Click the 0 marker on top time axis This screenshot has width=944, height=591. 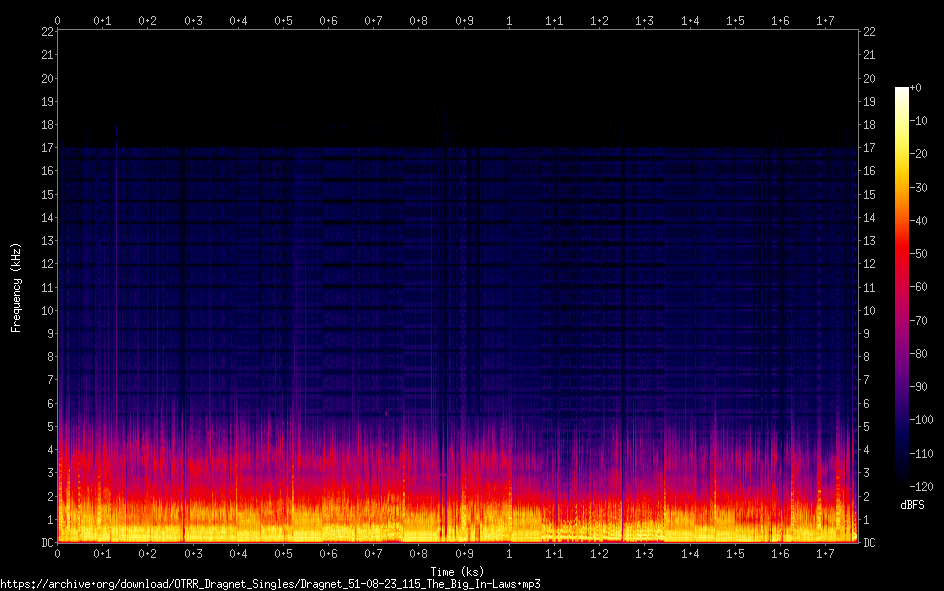pos(58,20)
